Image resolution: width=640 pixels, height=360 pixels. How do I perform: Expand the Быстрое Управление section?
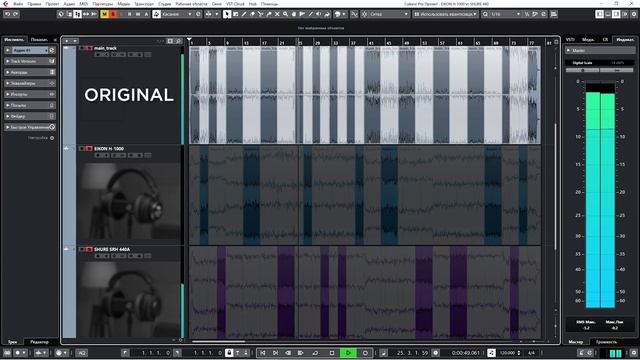click(x=29, y=127)
